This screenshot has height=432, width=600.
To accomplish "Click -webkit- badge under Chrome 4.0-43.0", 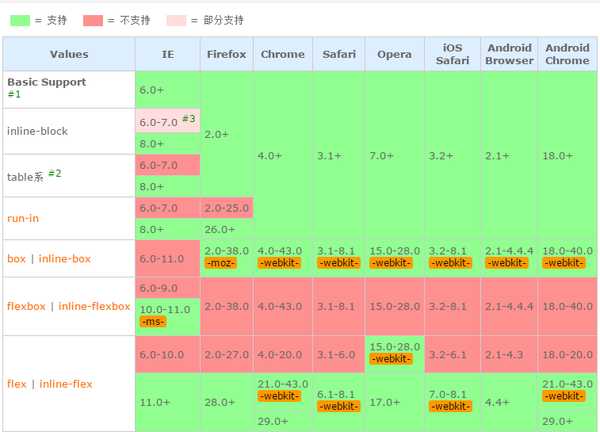I will [x=280, y=263].
